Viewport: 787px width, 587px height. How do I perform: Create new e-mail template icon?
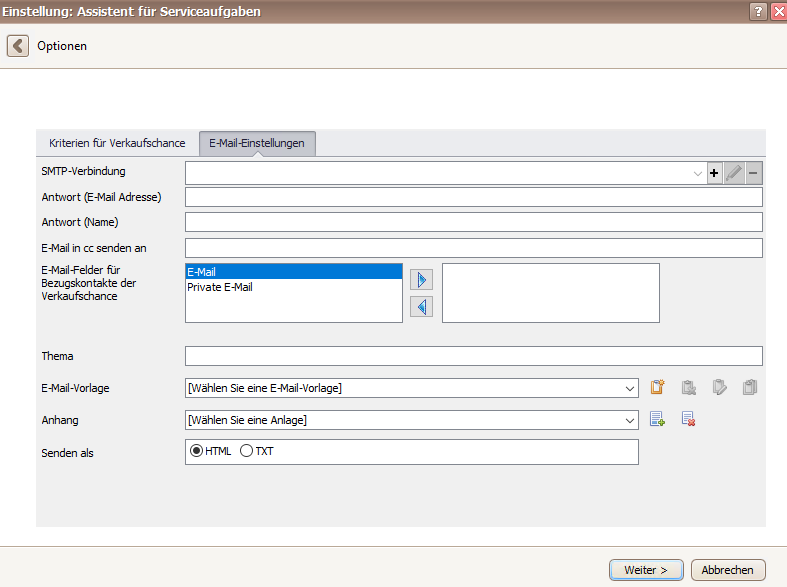(658, 387)
